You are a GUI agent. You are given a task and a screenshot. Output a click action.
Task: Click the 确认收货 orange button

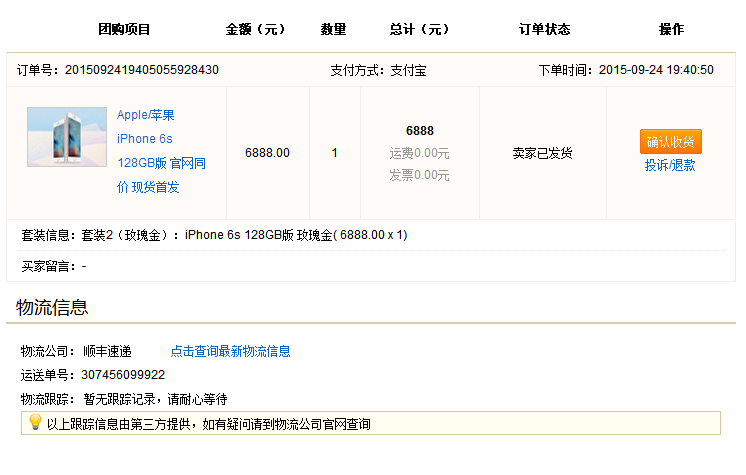pyautogui.click(x=670, y=141)
